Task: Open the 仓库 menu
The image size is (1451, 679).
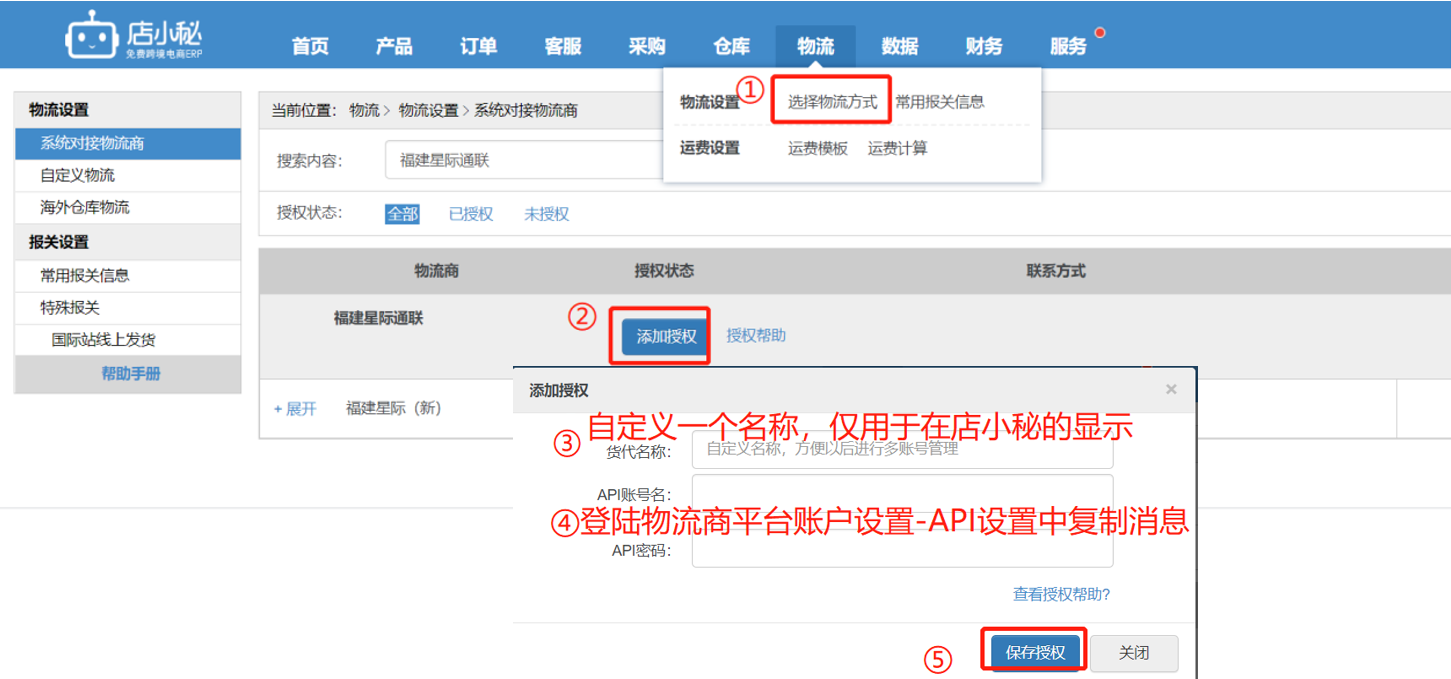Action: click(x=731, y=46)
